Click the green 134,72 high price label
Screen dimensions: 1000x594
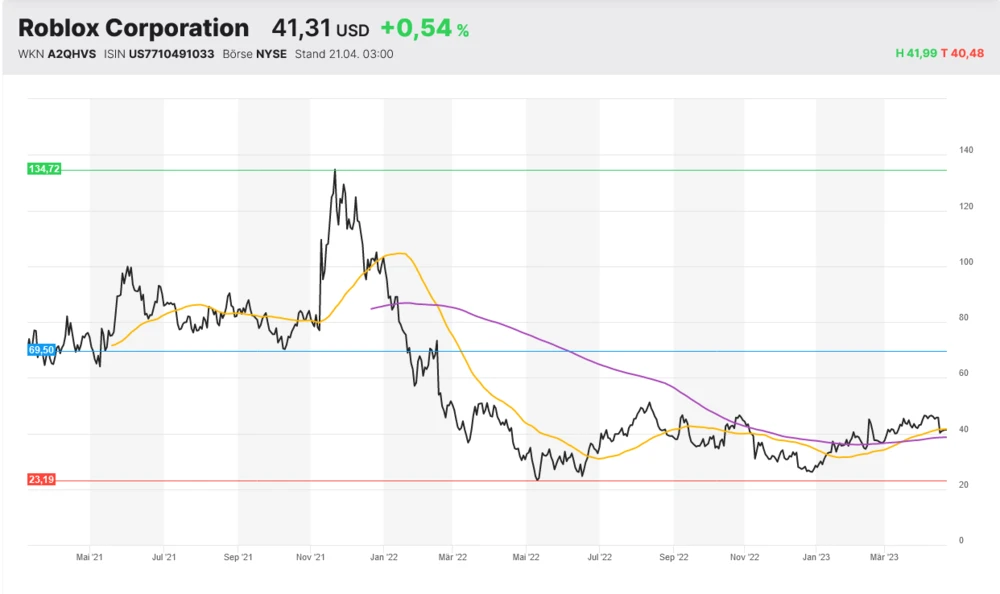(x=44, y=170)
